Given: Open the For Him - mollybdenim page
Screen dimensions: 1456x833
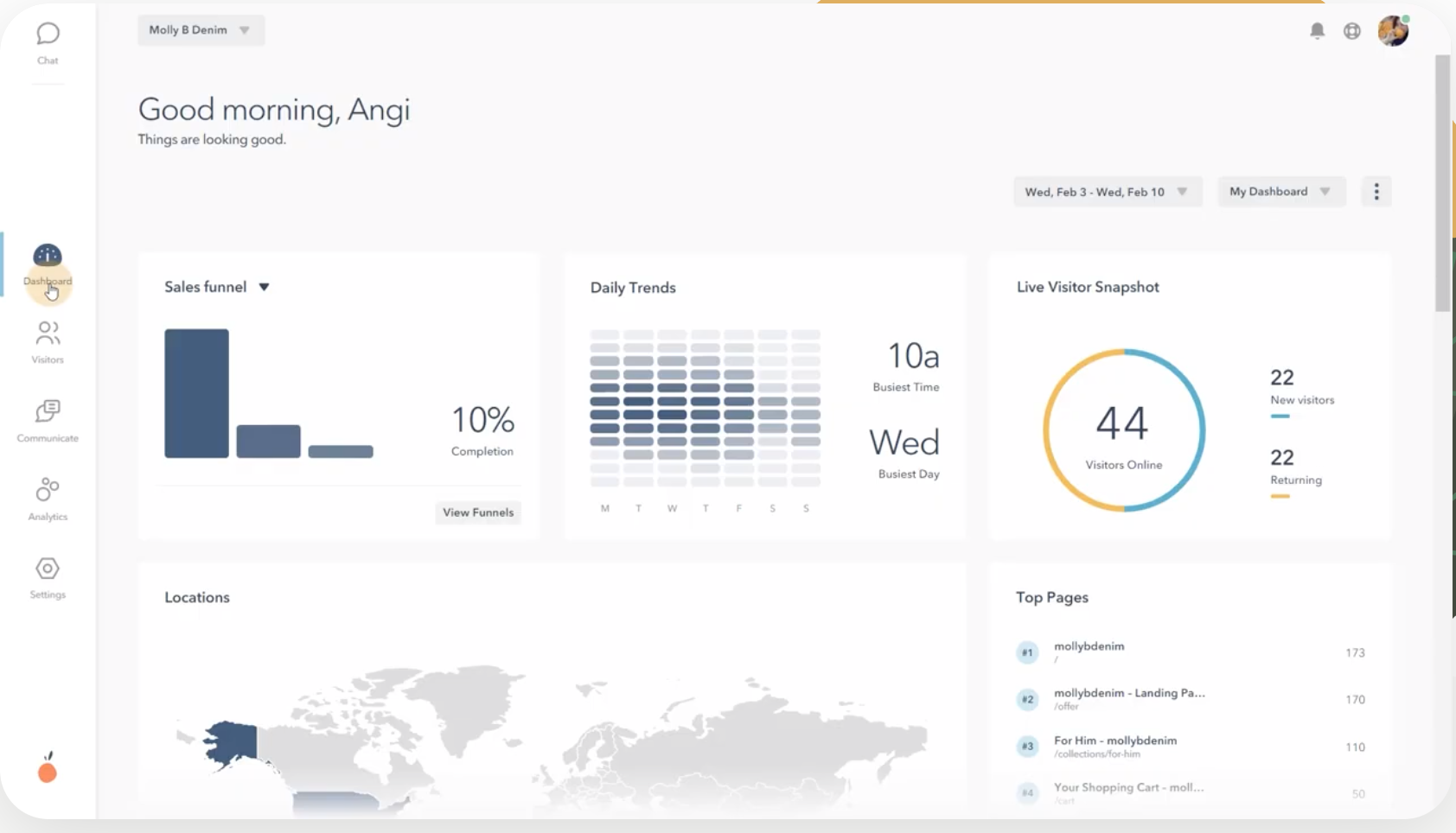Looking at the screenshot, I should click(x=1115, y=741).
